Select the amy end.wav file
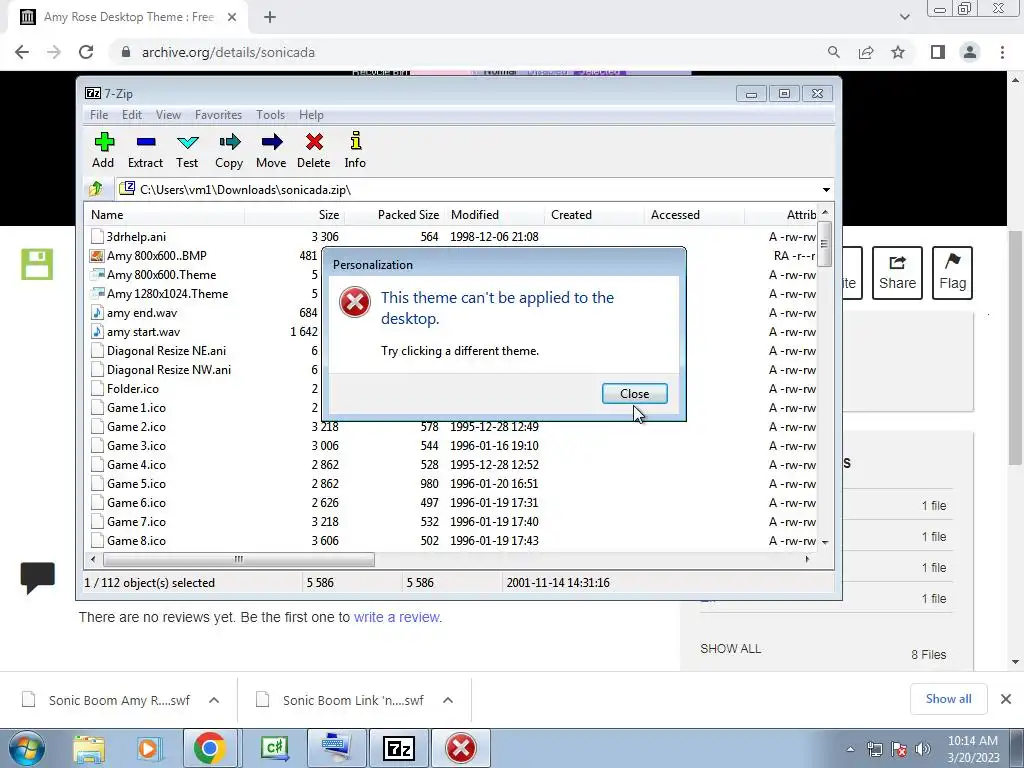Image resolution: width=1024 pixels, height=768 pixels. point(142,313)
